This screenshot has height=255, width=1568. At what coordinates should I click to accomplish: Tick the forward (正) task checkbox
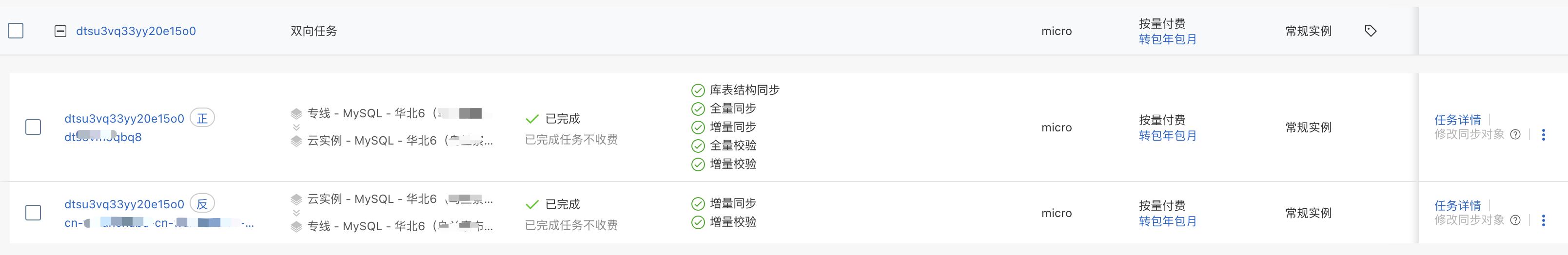(x=34, y=127)
